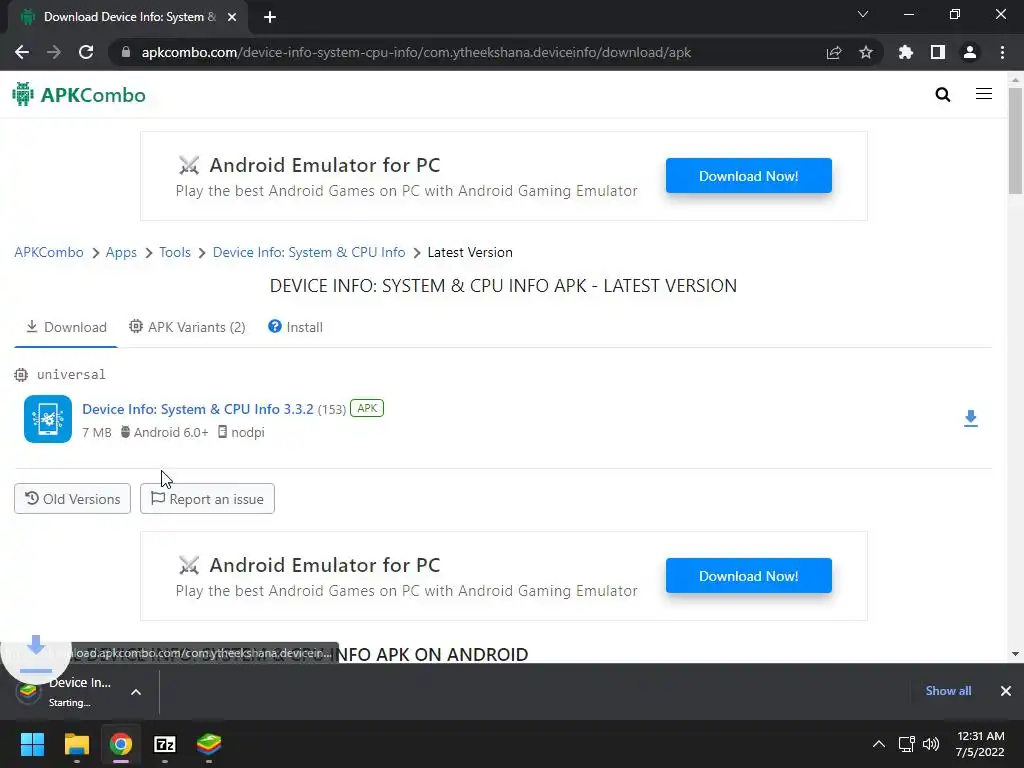1024x768 pixels.
Task: Toggle the Chrome side panel icon
Action: 938,52
